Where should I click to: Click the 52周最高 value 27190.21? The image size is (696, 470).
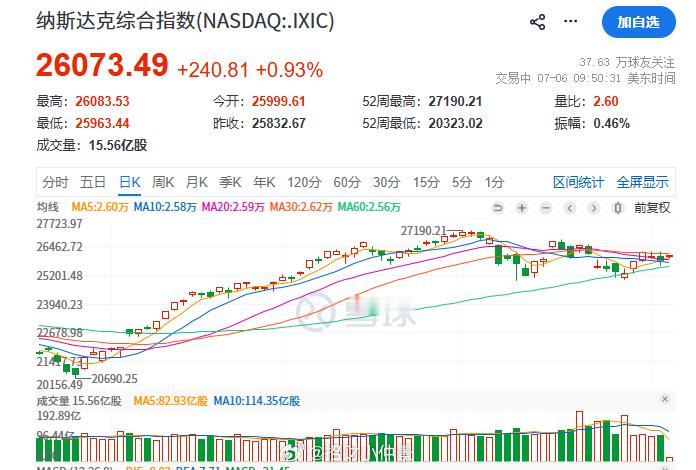455,101
